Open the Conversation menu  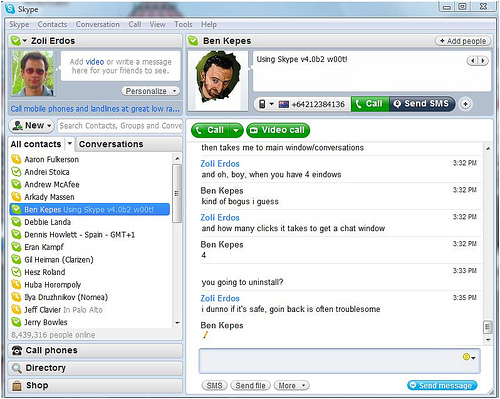98,24
